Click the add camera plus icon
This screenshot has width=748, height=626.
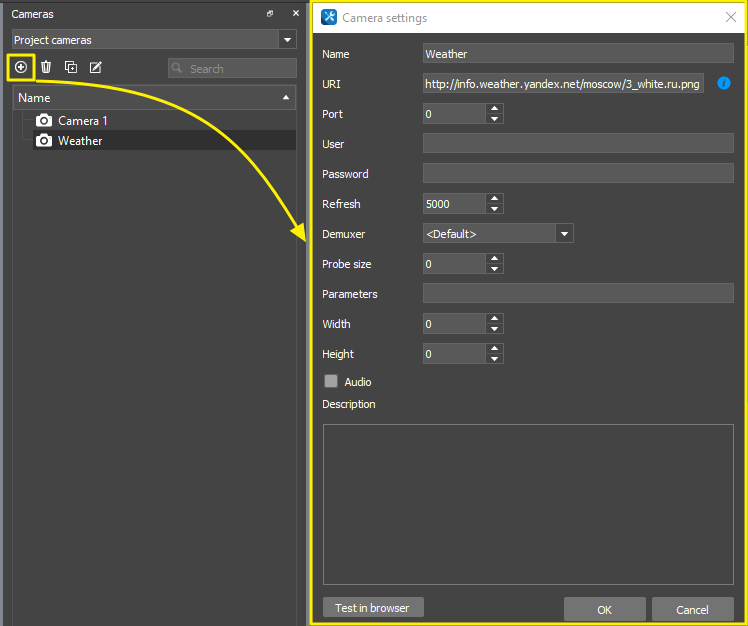tap(20, 67)
